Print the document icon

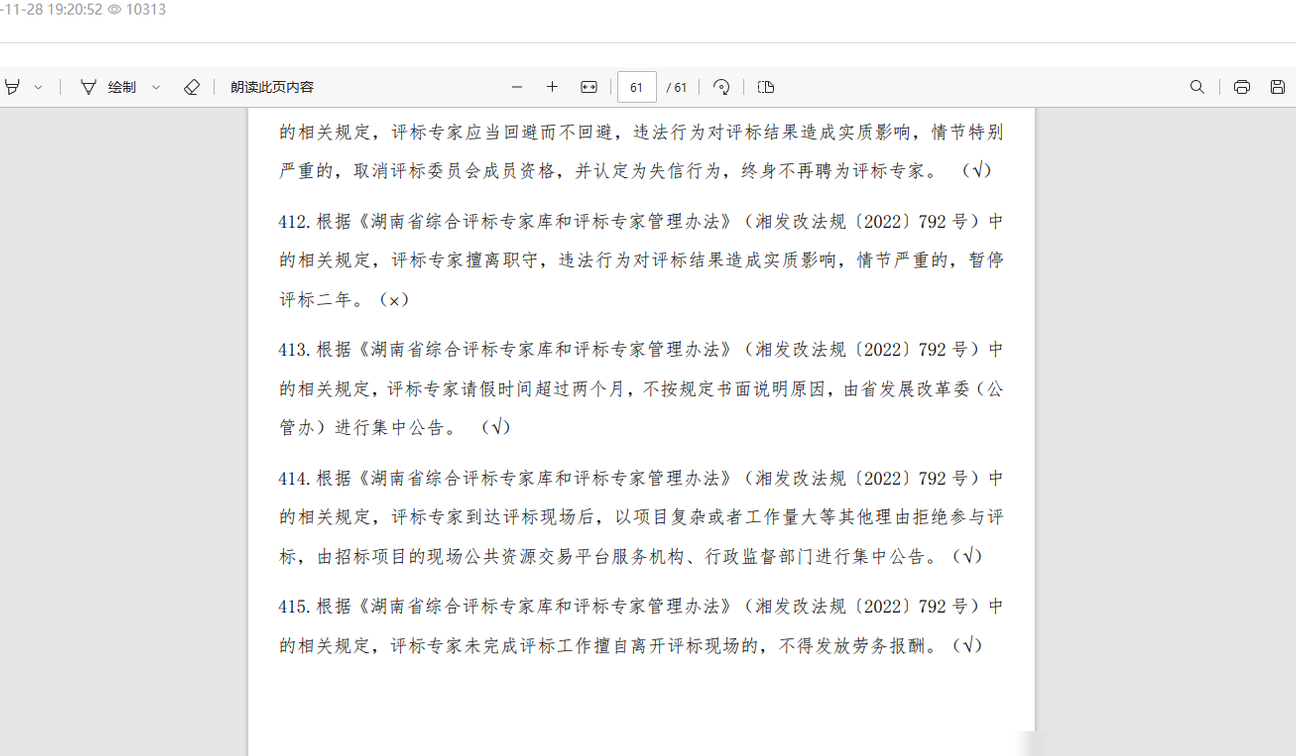1241,87
